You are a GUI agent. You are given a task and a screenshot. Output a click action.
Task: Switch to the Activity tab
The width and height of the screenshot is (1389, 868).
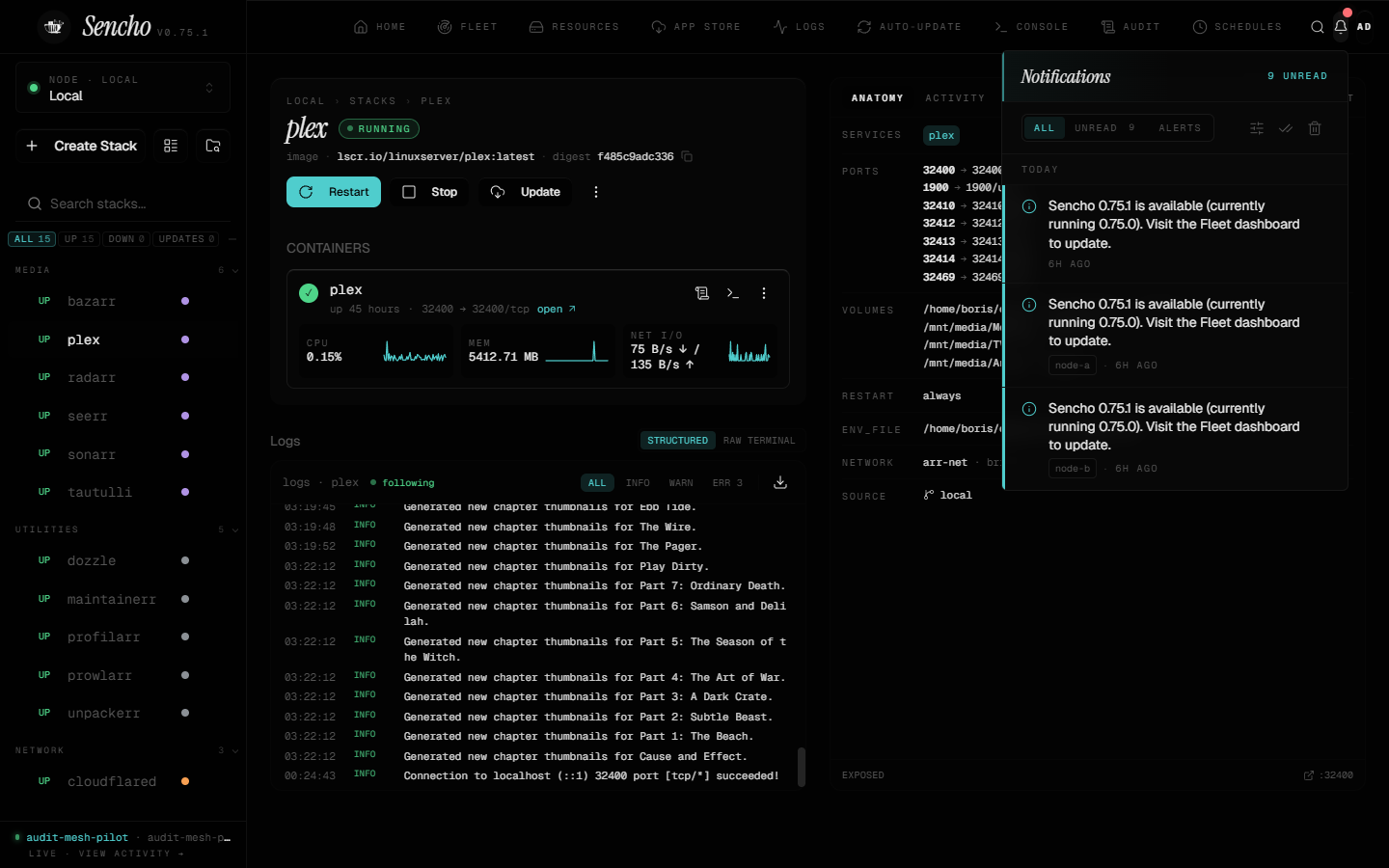pos(955,98)
